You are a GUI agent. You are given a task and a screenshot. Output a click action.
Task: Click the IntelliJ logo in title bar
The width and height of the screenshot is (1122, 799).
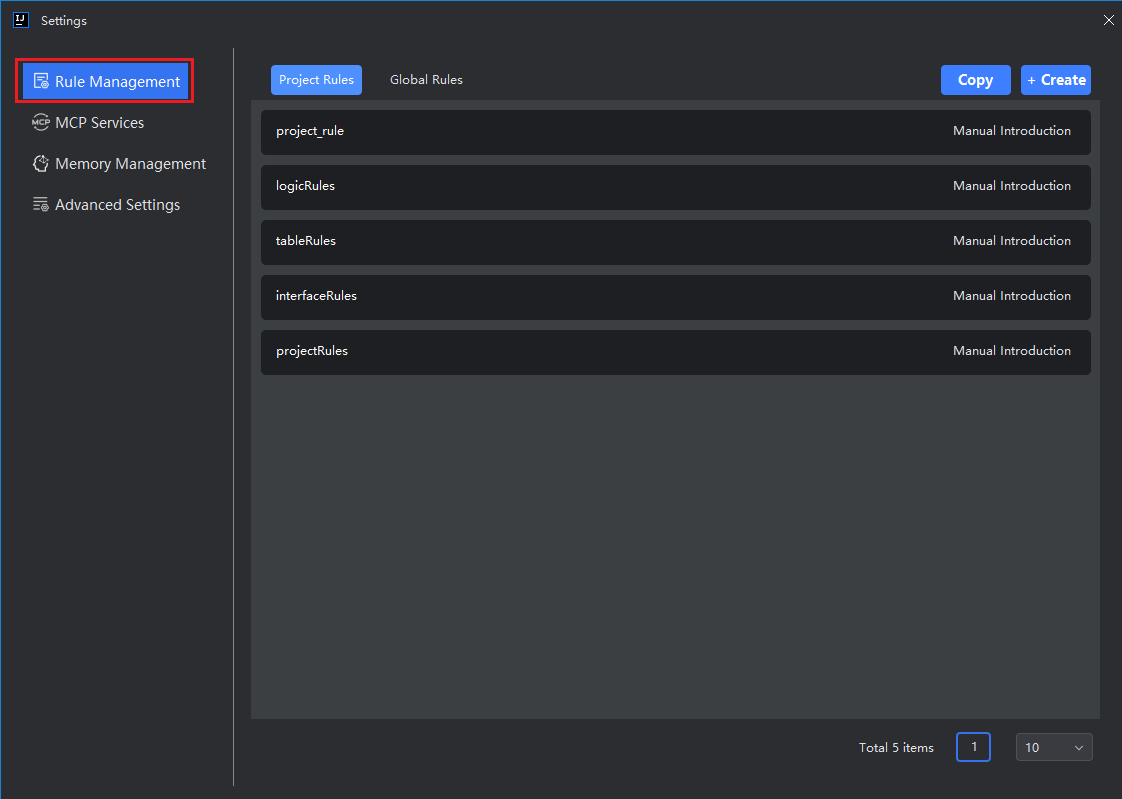(20, 20)
